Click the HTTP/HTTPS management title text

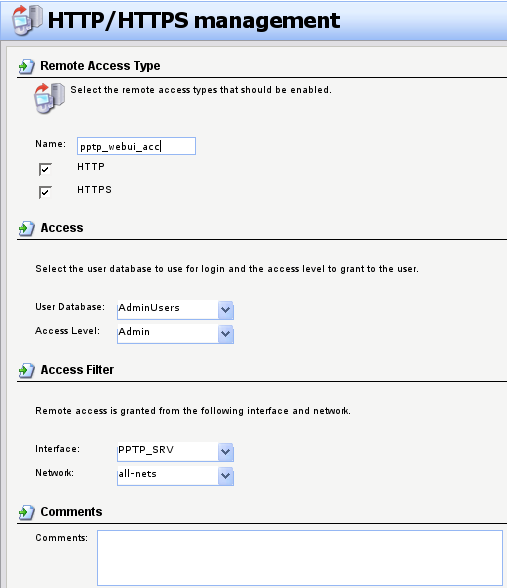pyautogui.click(x=194, y=21)
